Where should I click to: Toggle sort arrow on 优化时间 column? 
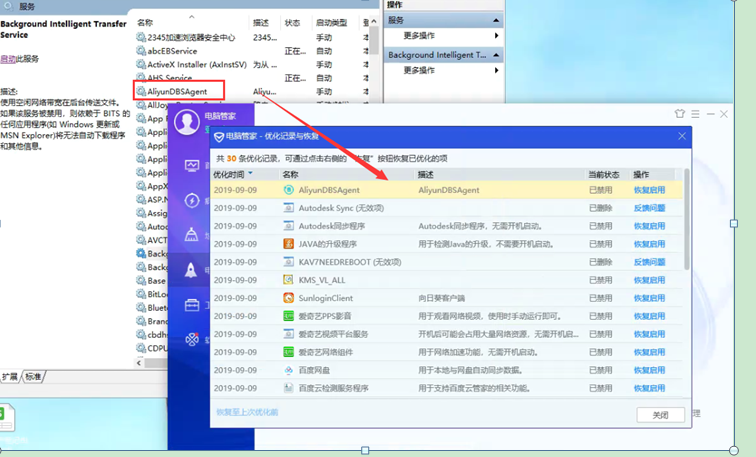[x=250, y=173]
